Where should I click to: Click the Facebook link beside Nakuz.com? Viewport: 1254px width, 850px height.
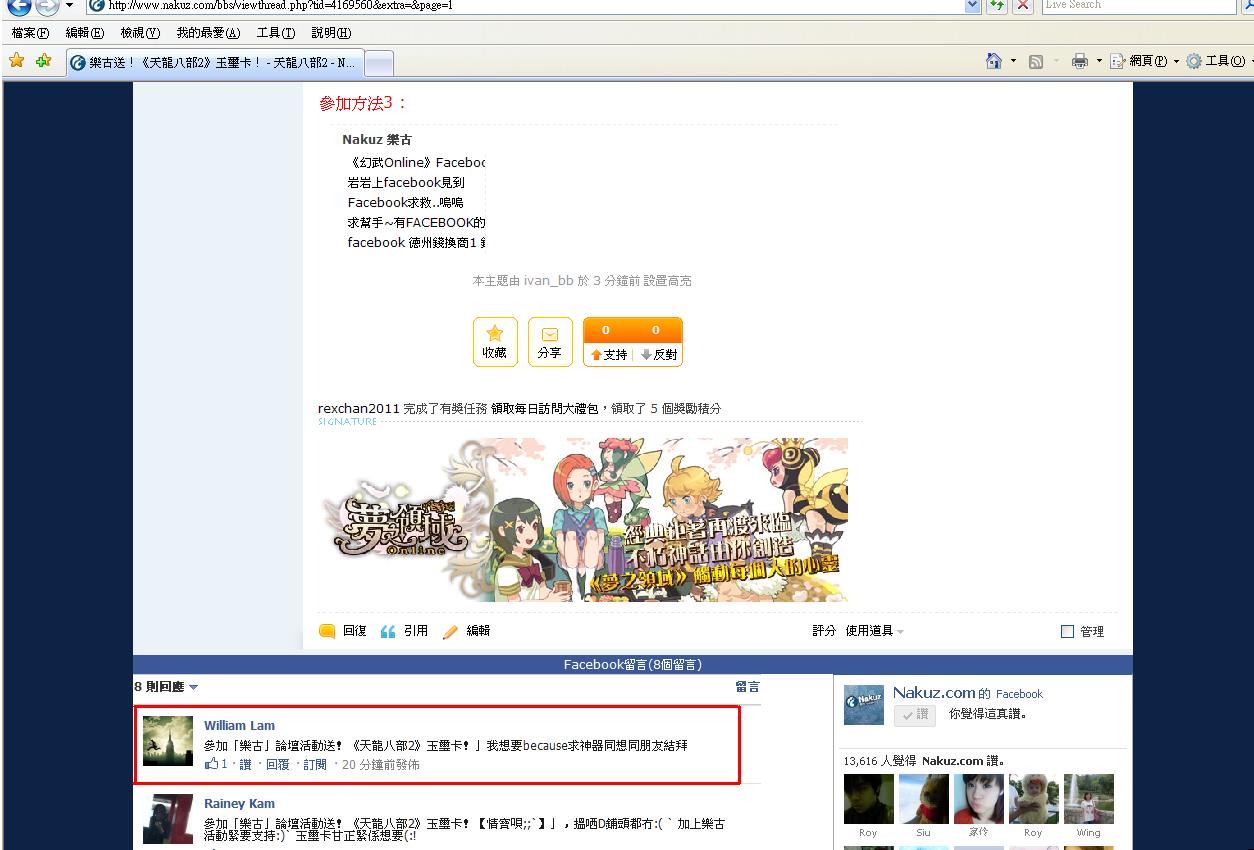click(1019, 694)
